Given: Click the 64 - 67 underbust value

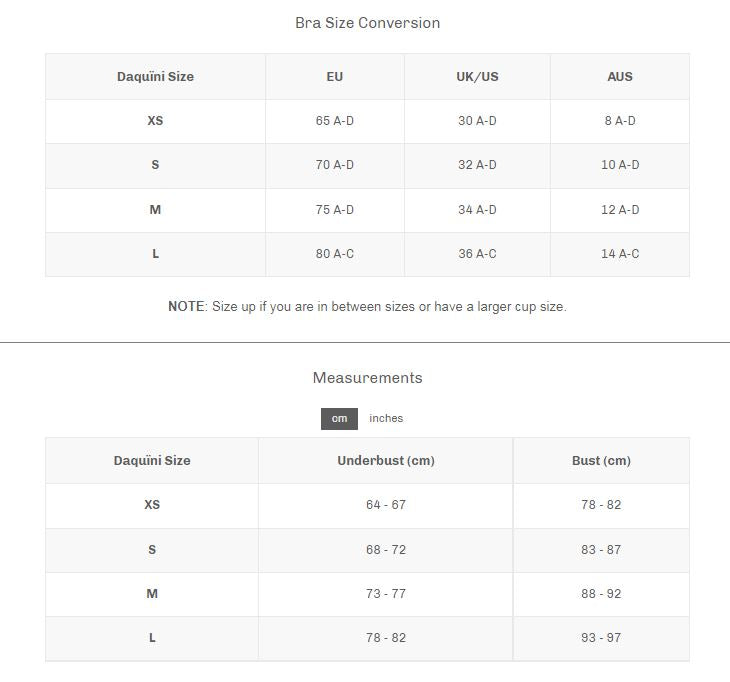Looking at the screenshot, I should tap(386, 505).
